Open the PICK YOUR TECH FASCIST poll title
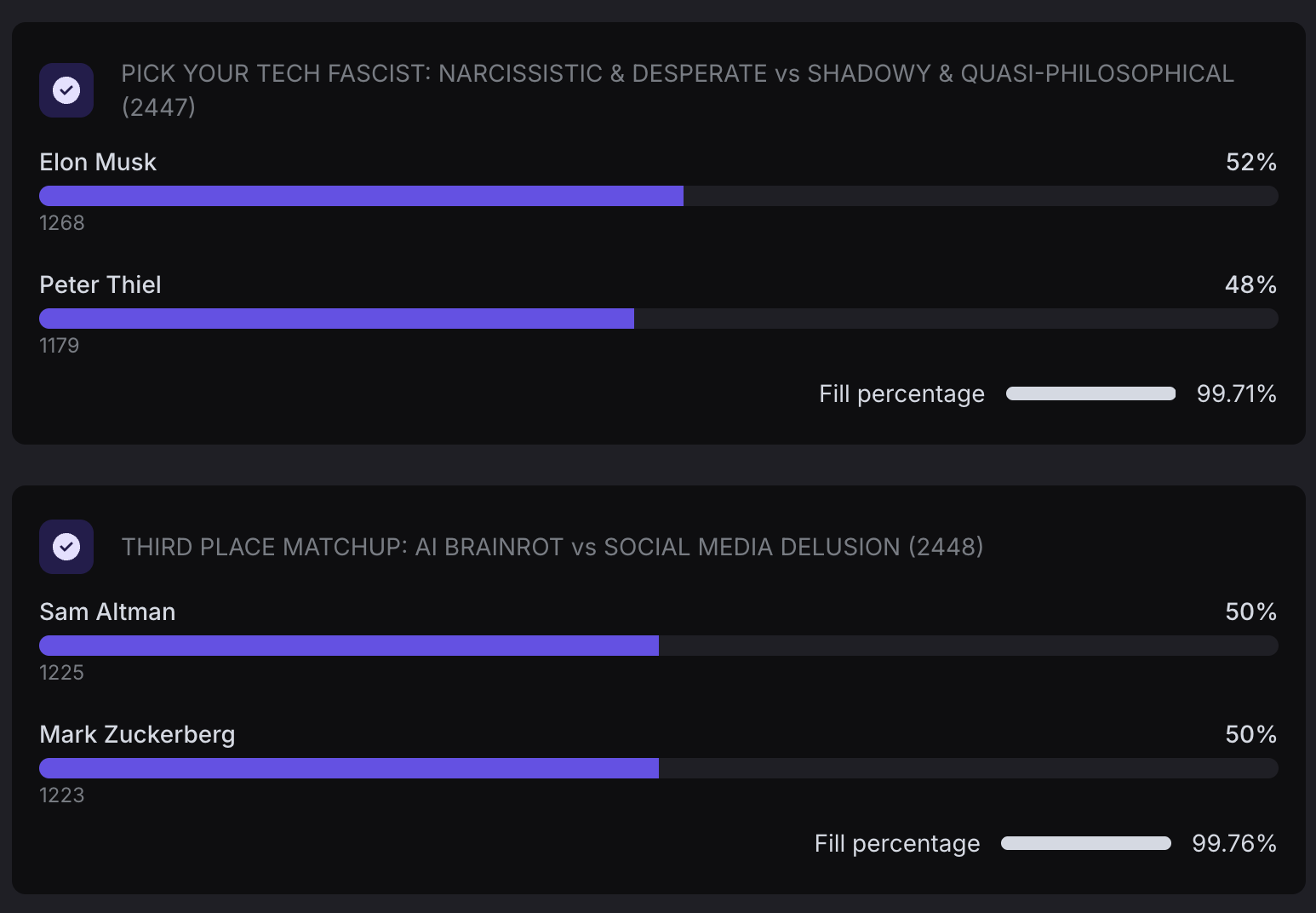This screenshot has height=913, width=1316. pos(677,74)
